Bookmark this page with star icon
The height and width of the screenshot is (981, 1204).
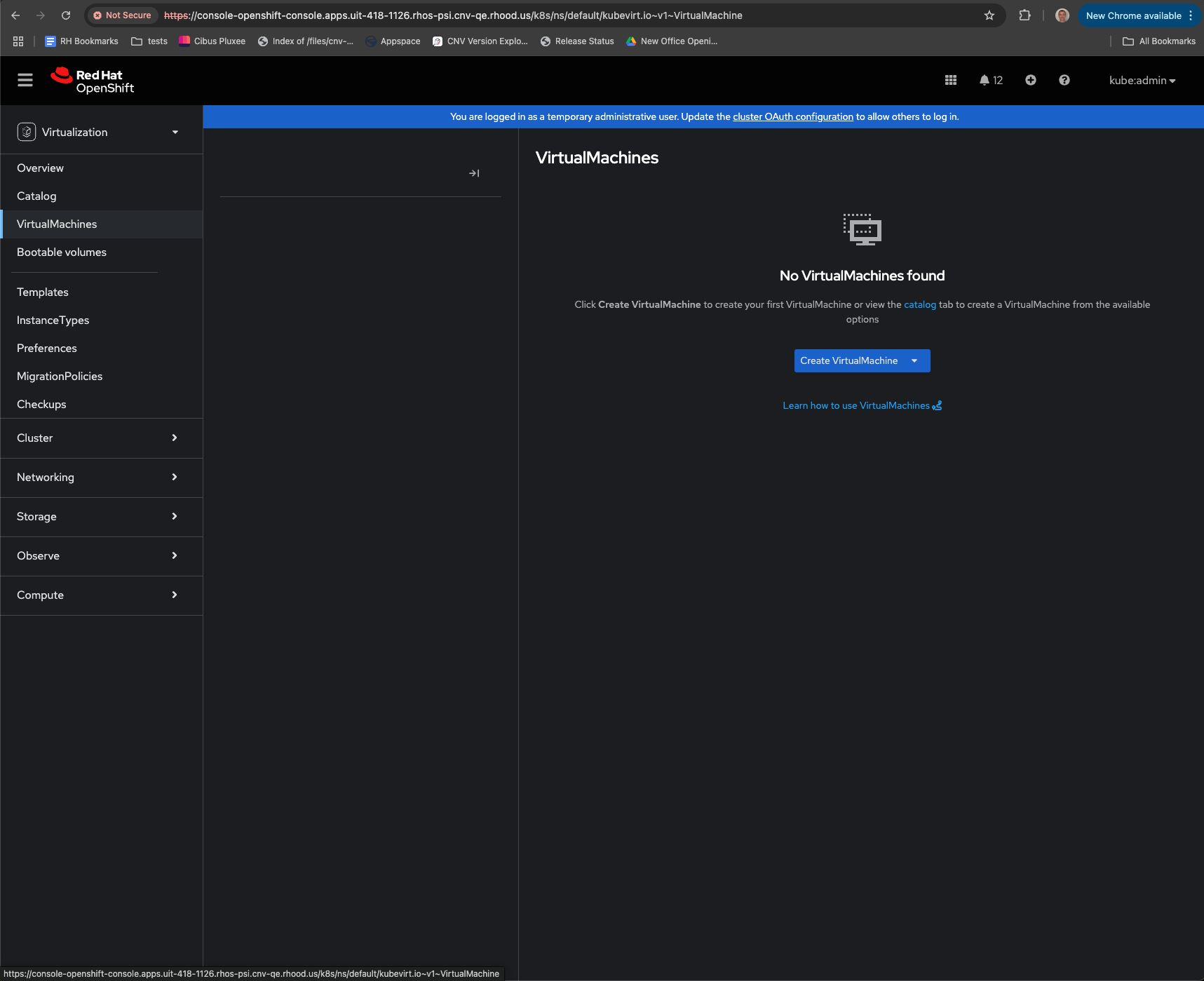click(989, 15)
